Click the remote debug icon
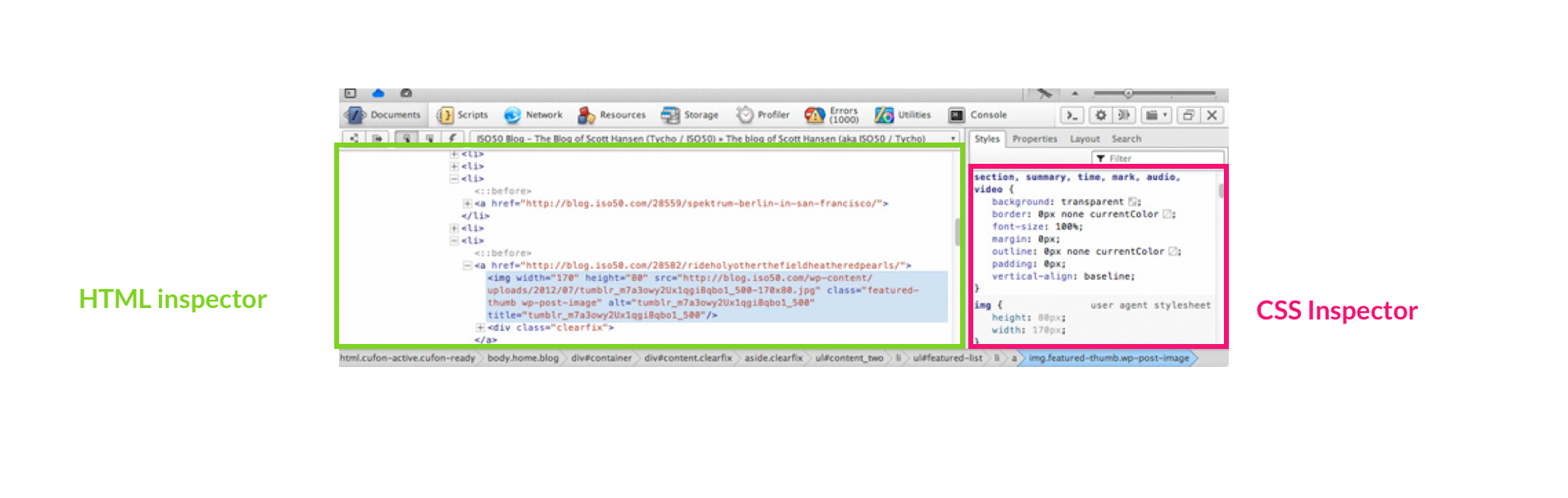Viewport: 1568px width, 498px height. click(1124, 115)
